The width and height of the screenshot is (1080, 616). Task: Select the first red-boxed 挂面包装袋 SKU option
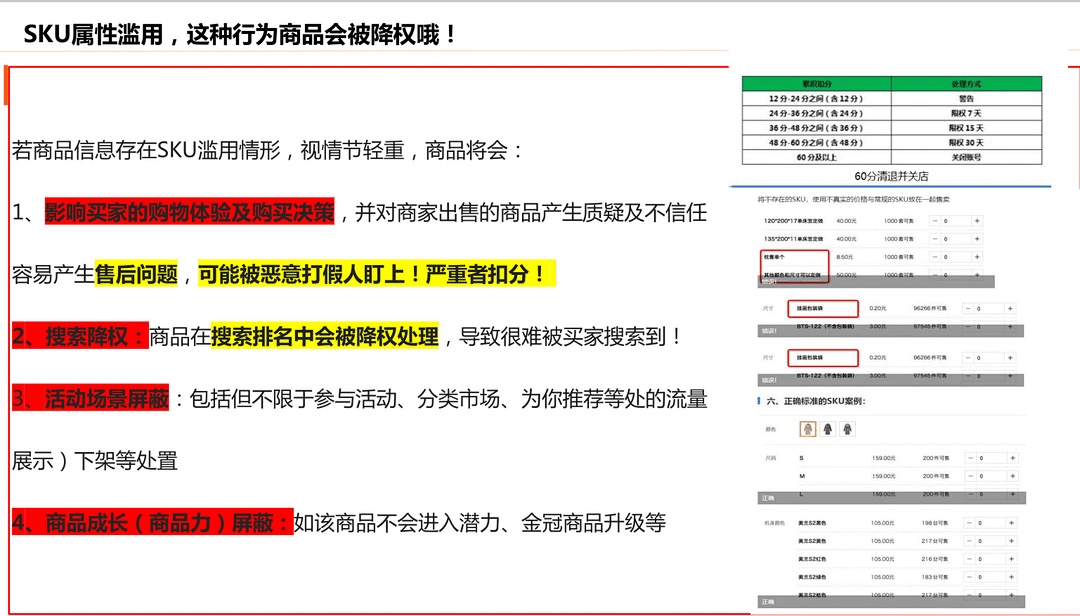[823, 308]
